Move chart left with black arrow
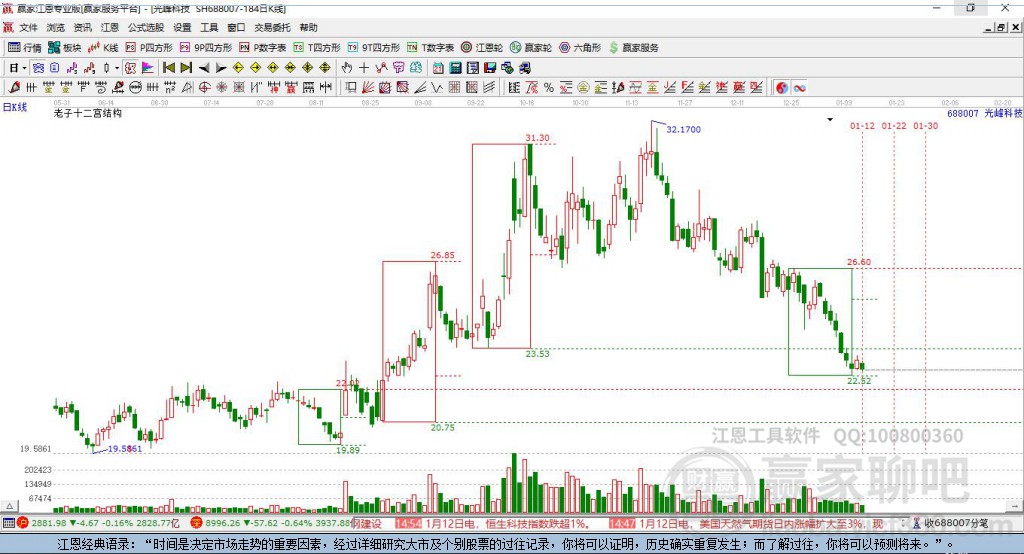This screenshot has width=1024, height=554. 204,68
